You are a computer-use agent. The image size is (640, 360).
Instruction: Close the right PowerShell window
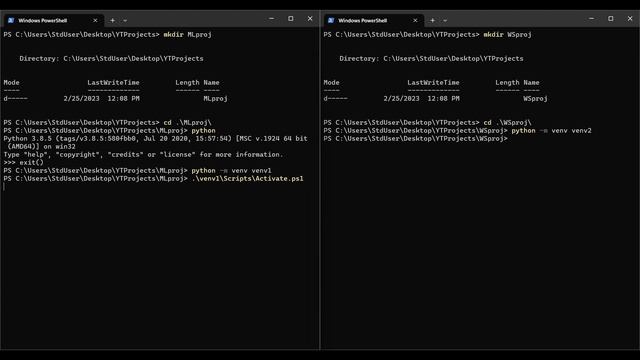pos(630,19)
